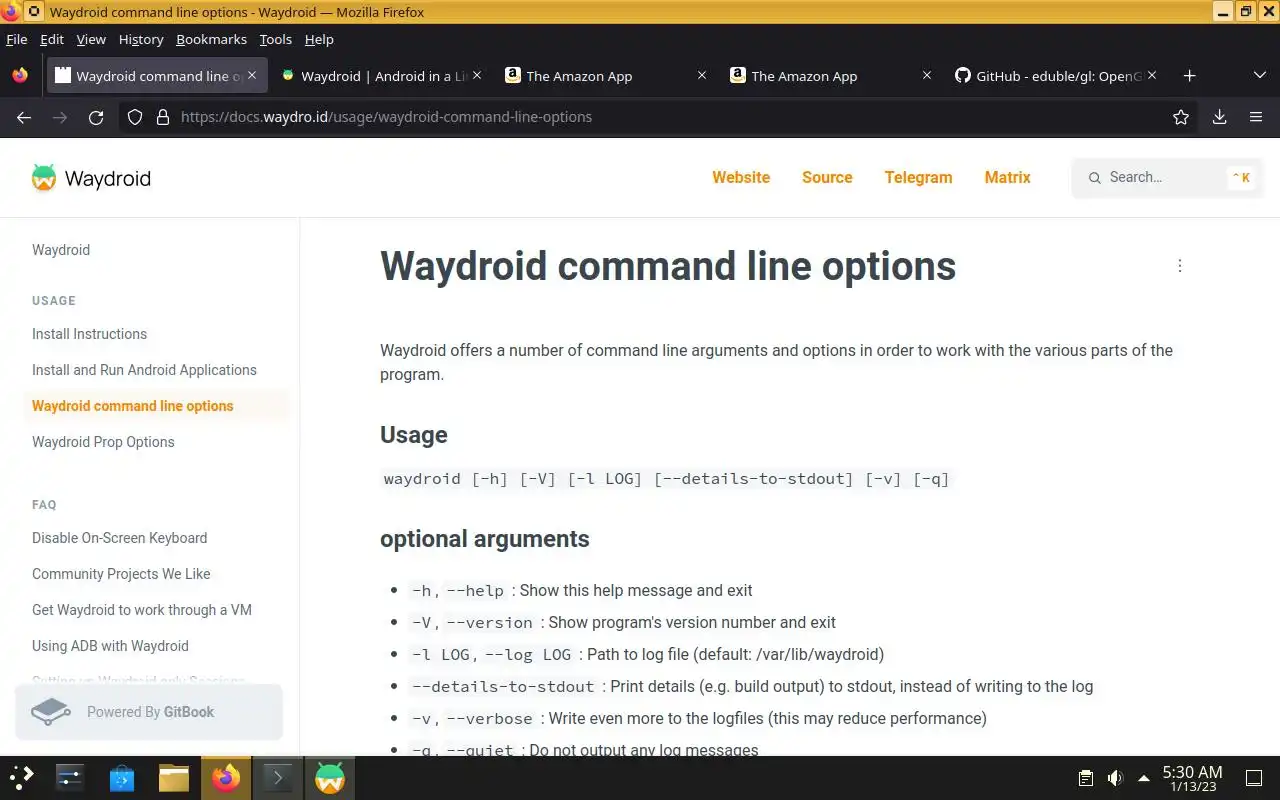Open the Telegram header link

point(918,177)
